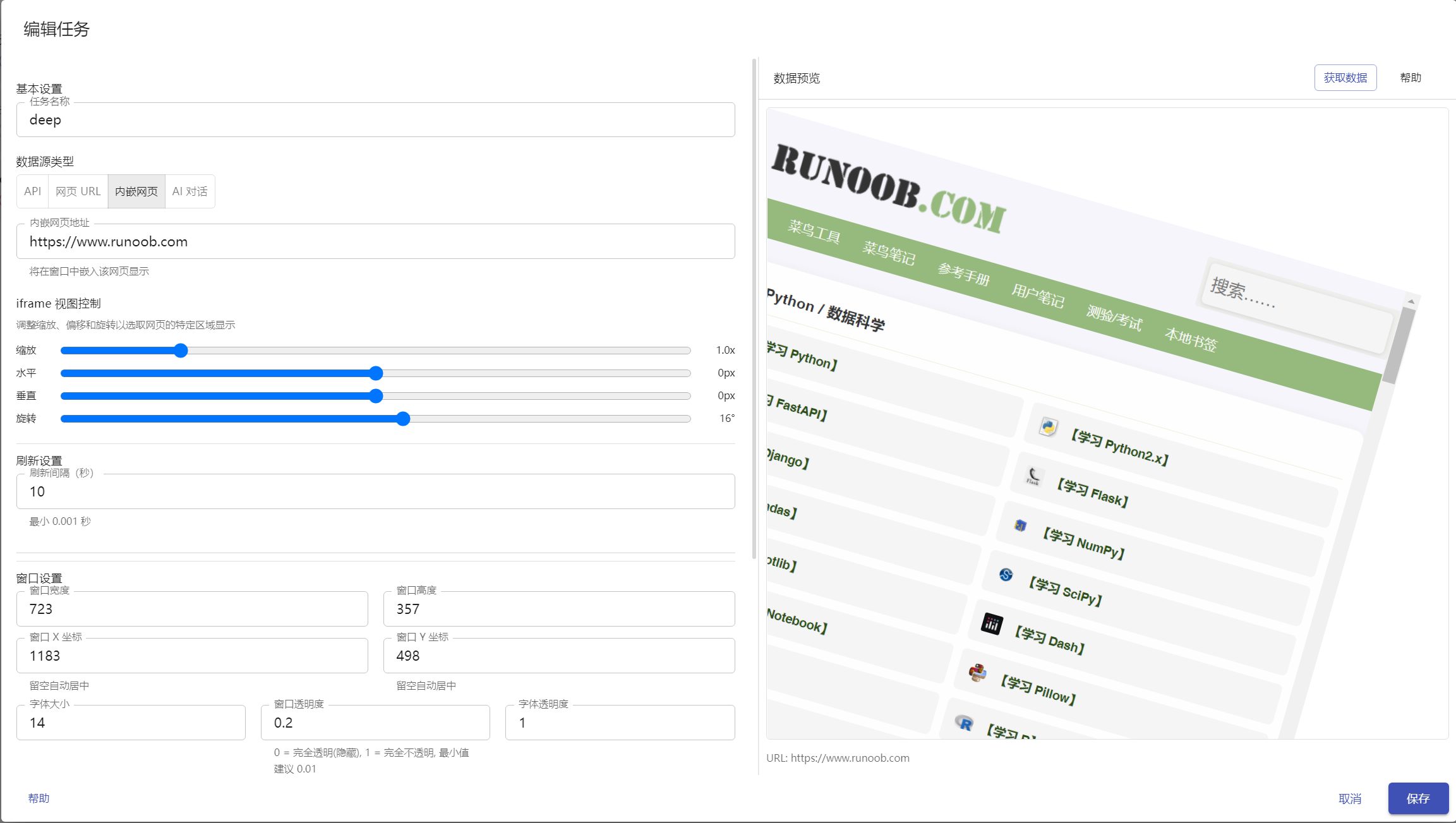Click the 1.0x zoom value label
The image size is (1456, 823).
(x=725, y=350)
